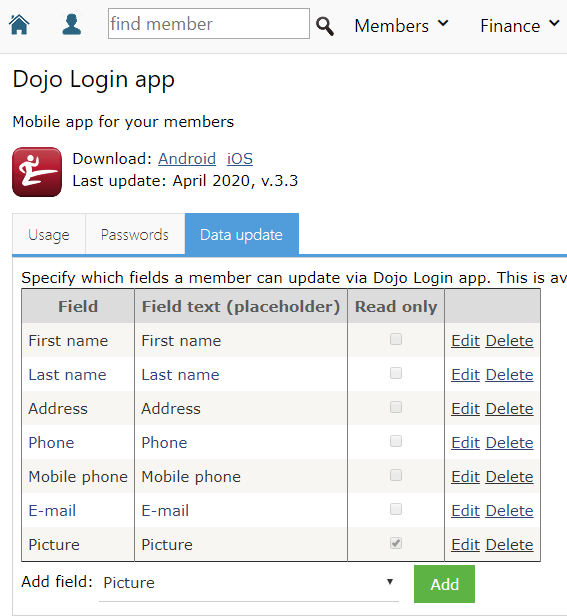Click the magnifying glass search icon

coord(325,26)
